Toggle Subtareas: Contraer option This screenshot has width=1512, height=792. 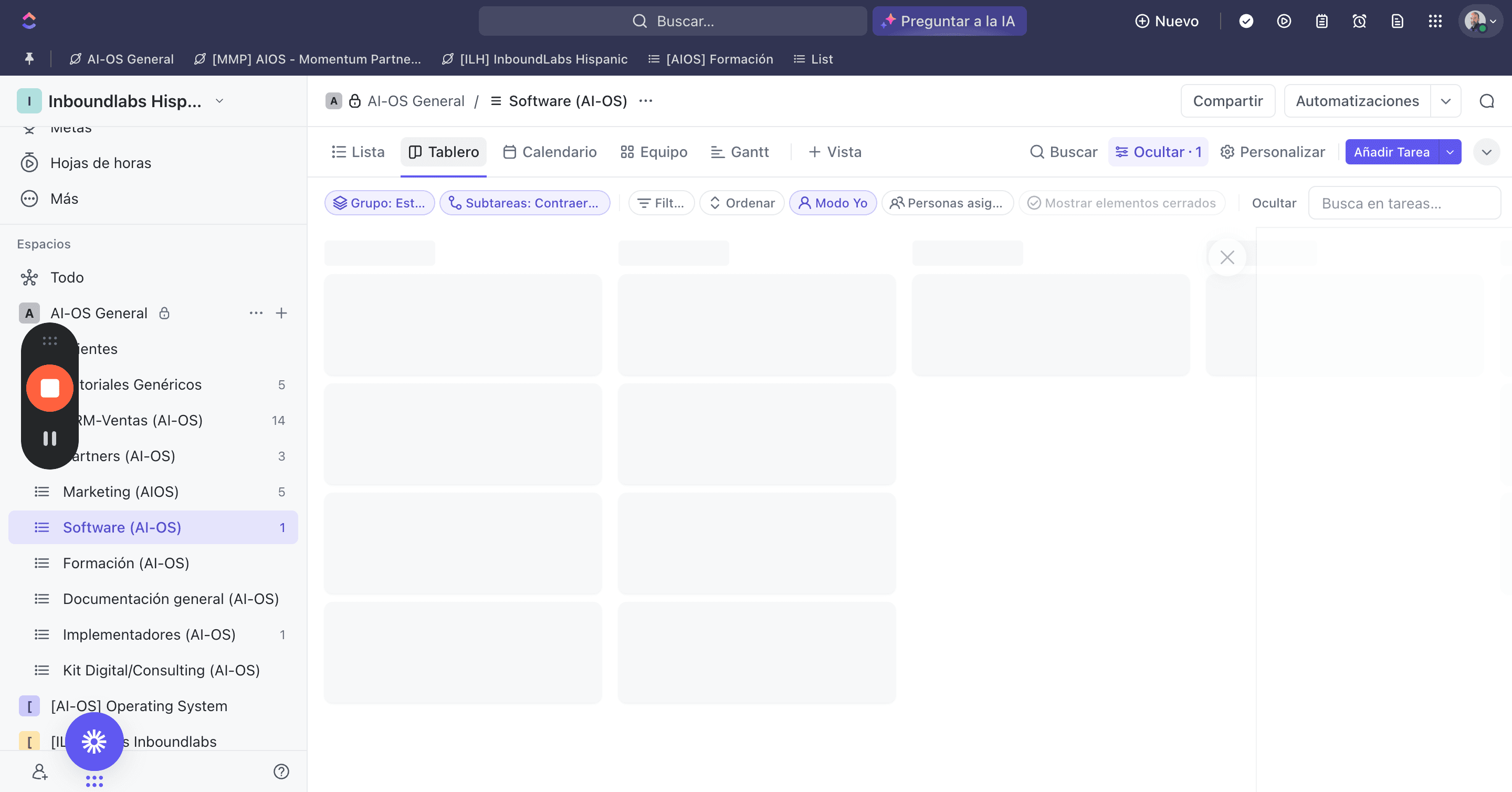pyautogui.click(x=525, y=203)
